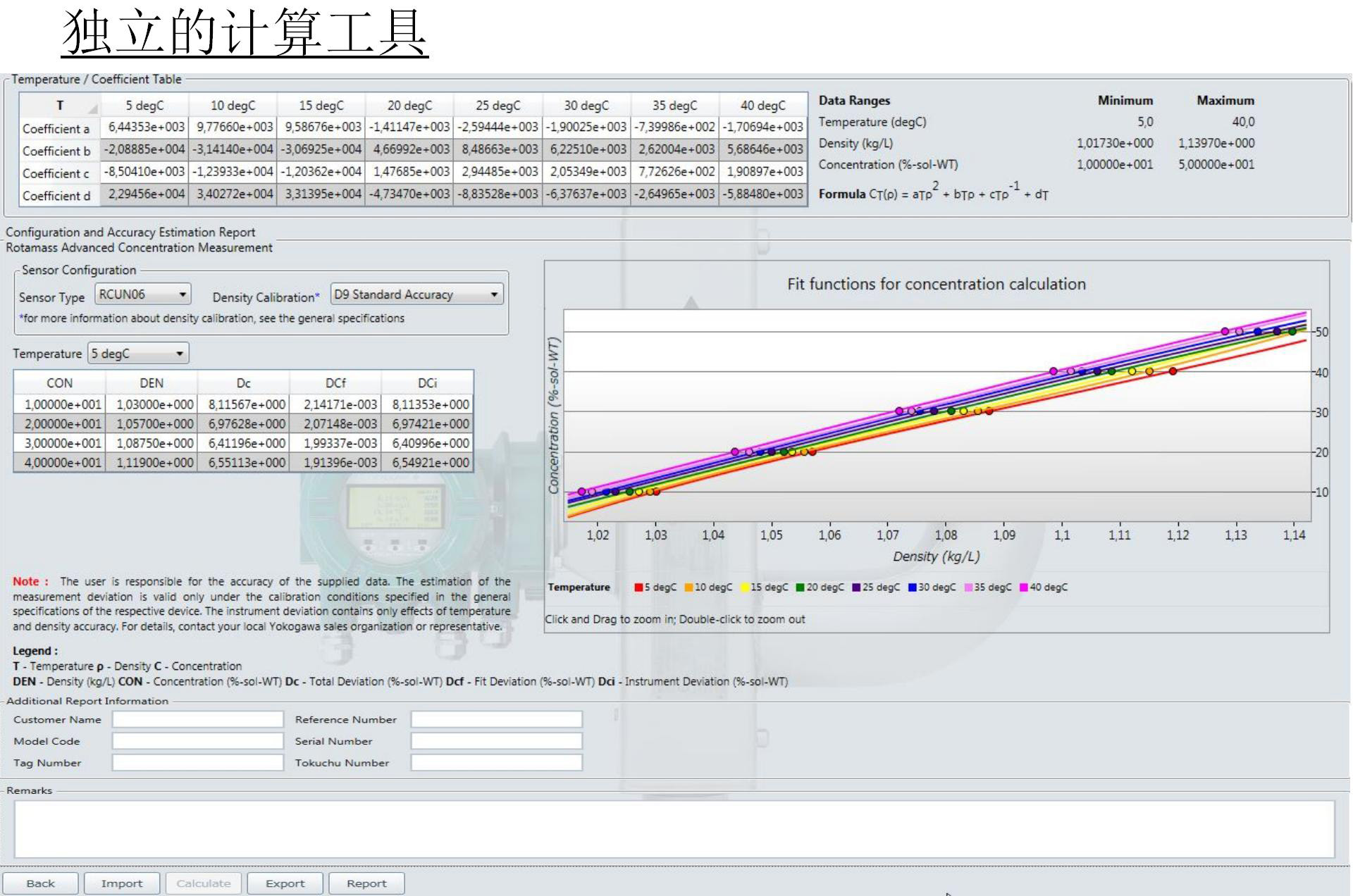Screen dimensions: 1353x896
Task: Click the CON column header
Action: point(60,383)
